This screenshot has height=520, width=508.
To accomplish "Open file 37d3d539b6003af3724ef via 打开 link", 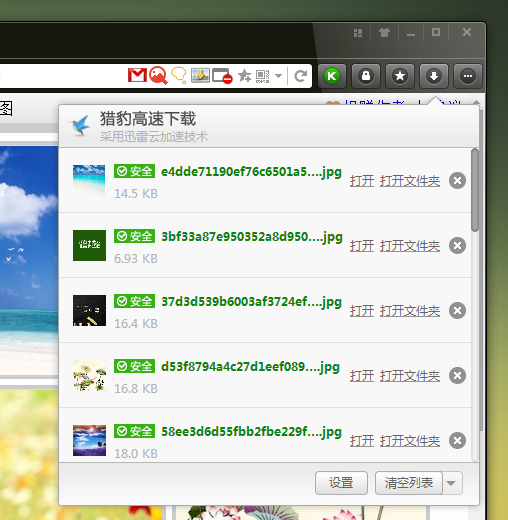I will (362, 311).
